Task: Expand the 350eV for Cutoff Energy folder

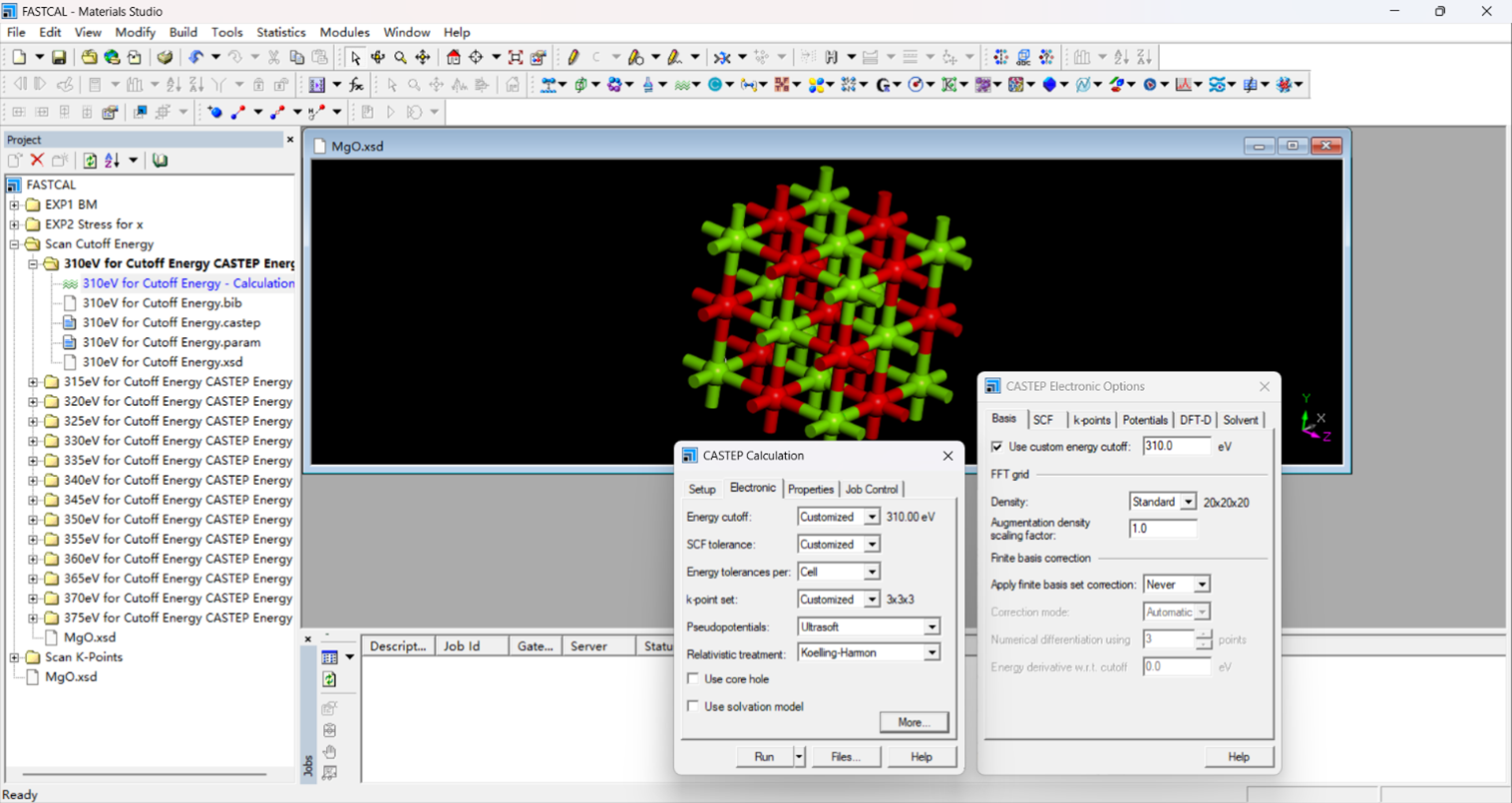Action: pos(33,520)
